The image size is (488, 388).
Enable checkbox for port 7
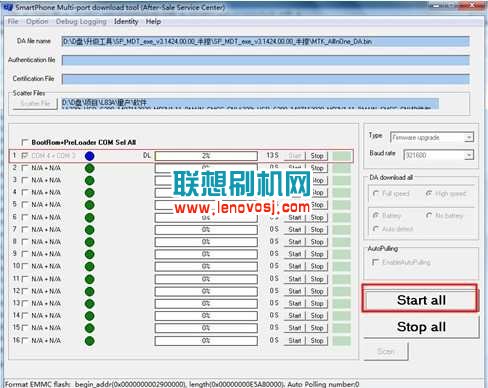click(x=24, y=229)
